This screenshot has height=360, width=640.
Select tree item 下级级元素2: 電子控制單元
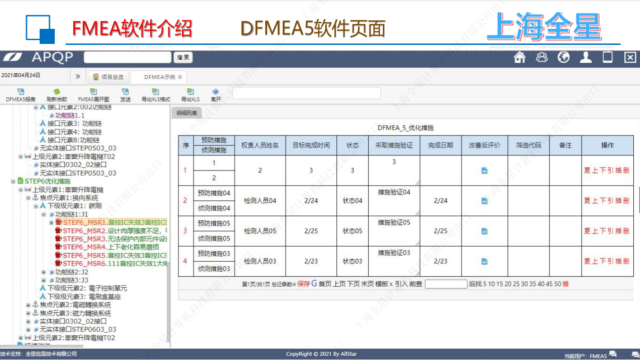click(84, 288)
